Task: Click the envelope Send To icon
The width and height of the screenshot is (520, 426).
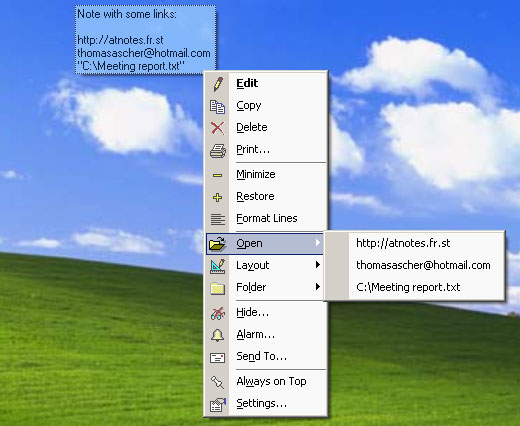Action: pos(218,358)
